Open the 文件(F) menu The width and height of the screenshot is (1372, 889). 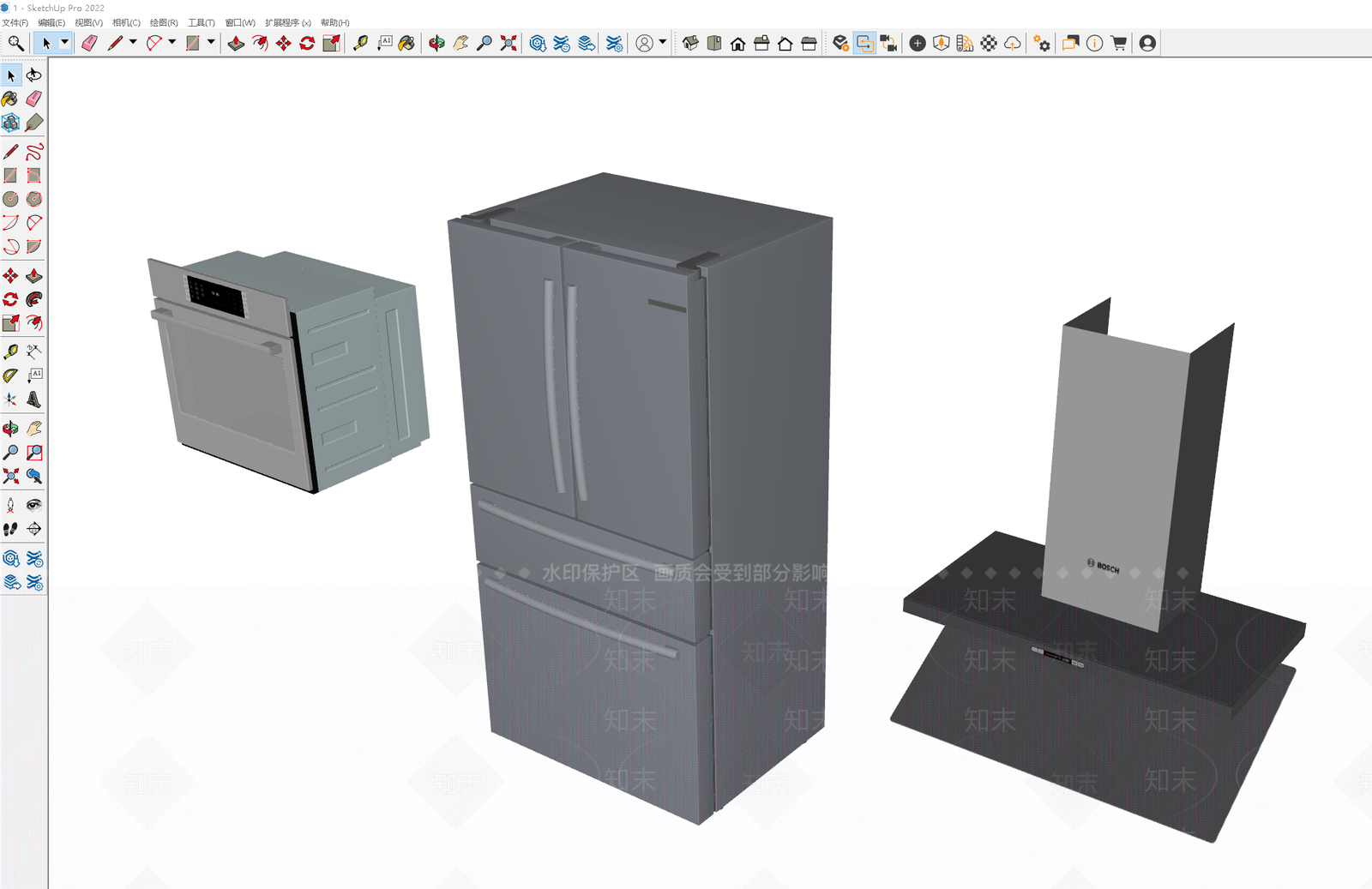point(15,22)
